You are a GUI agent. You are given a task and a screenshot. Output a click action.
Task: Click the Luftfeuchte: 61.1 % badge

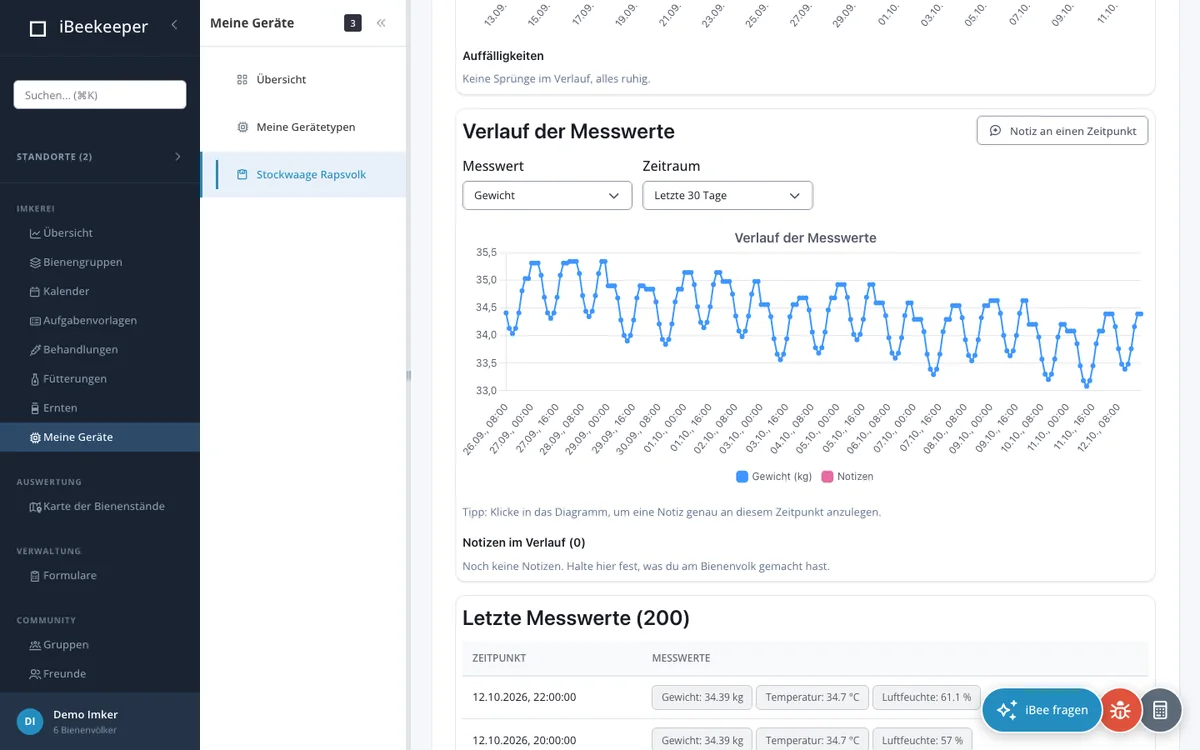click(x=926, y=697)
